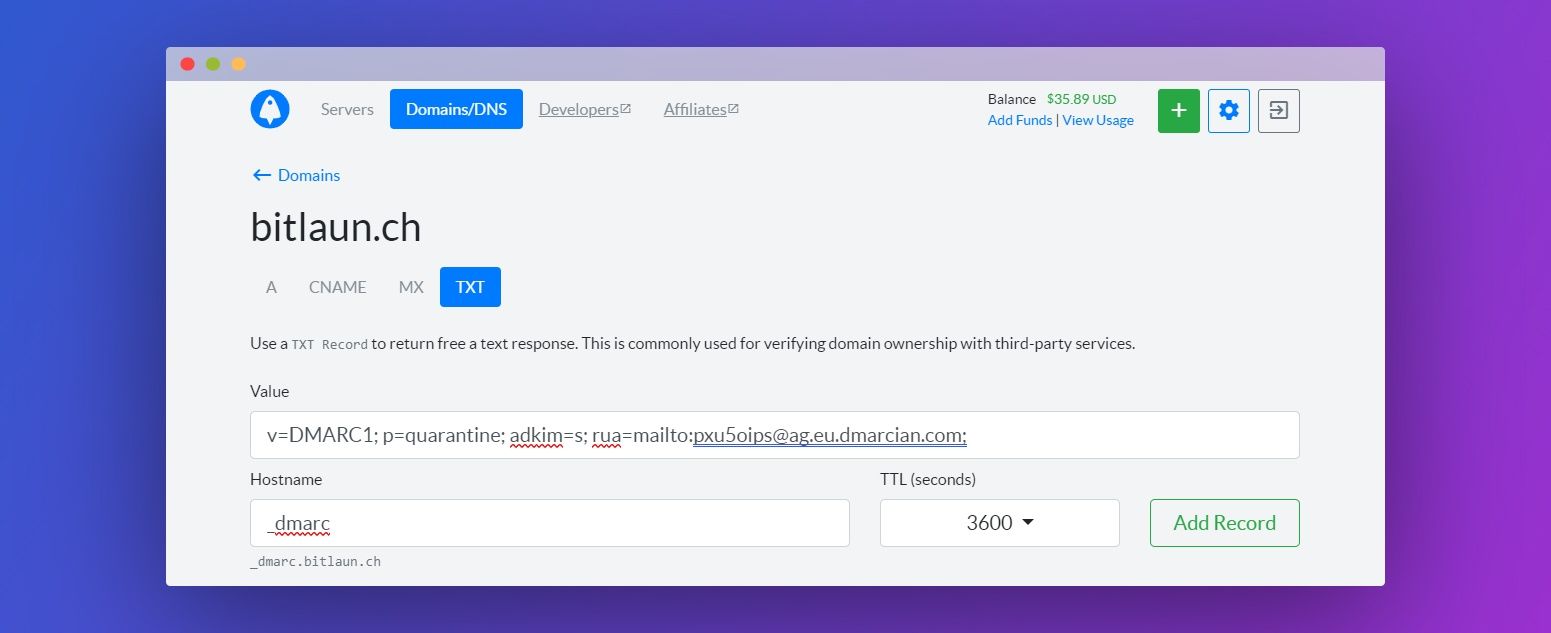This screenshot has width=1551, height=633.
Task: Click the red window close dot
Action: [x=187, y=64]
